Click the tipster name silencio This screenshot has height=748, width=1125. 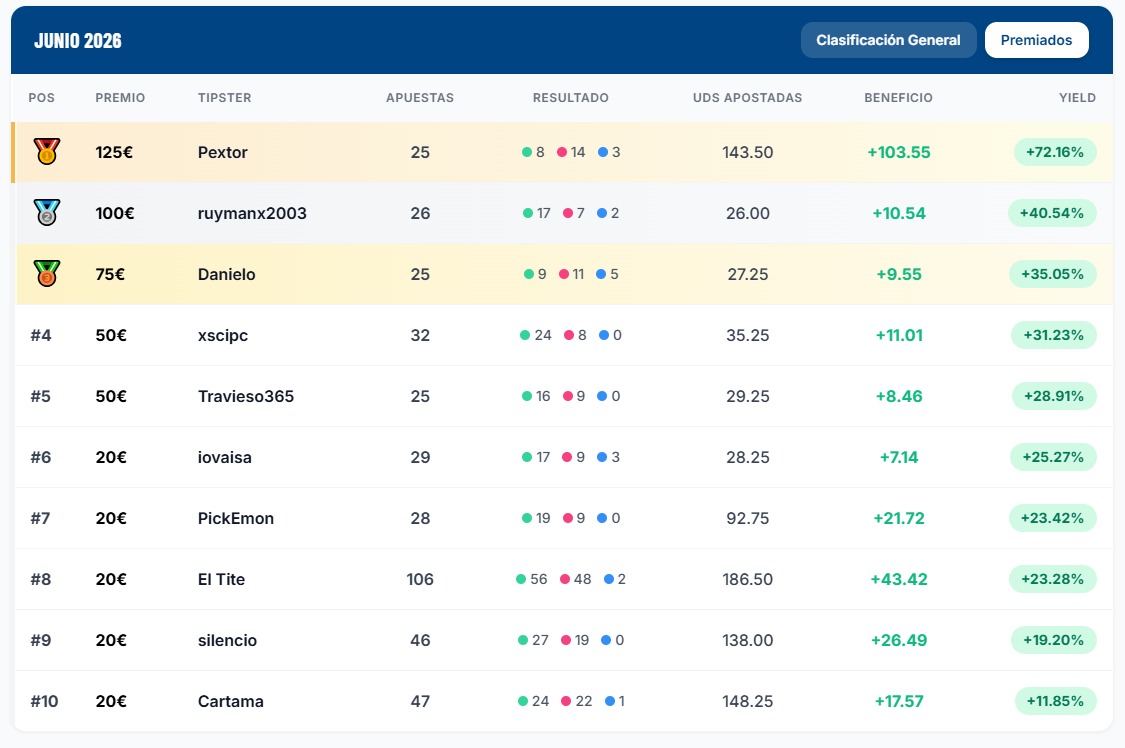227,640
